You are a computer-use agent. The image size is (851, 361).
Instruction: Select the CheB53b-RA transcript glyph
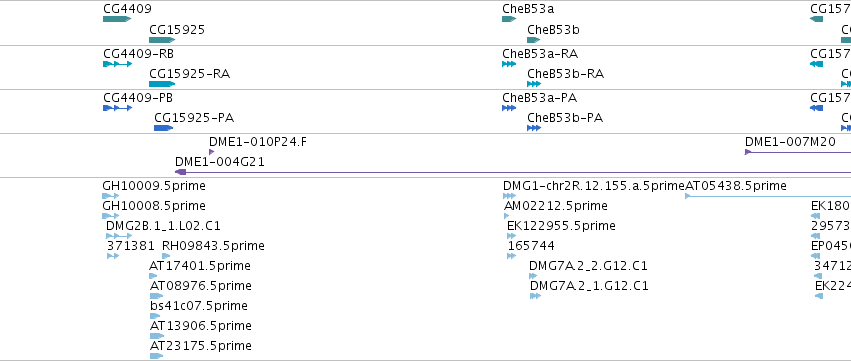[534, 84]
